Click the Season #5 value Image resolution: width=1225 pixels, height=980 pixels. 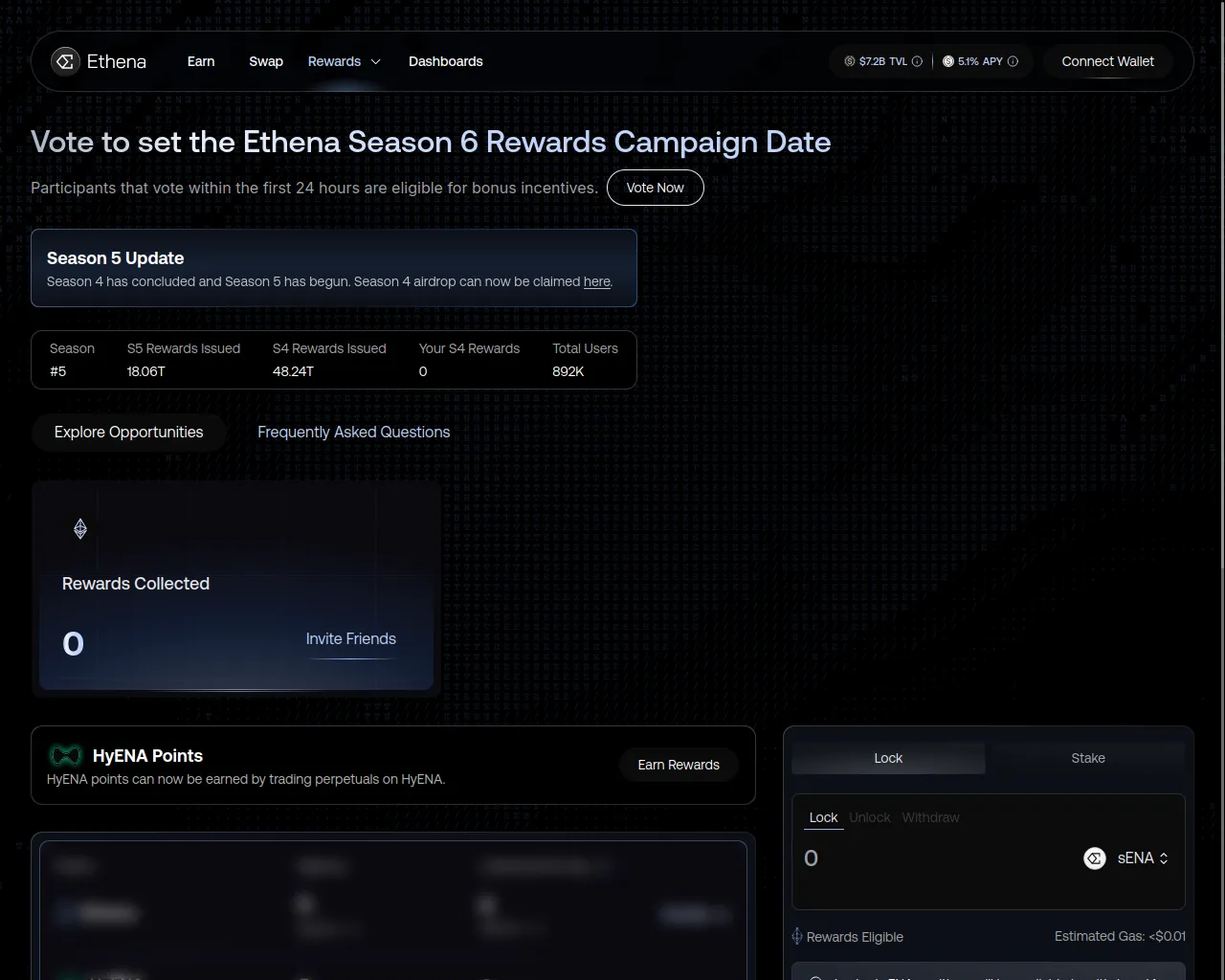(58, 371)
